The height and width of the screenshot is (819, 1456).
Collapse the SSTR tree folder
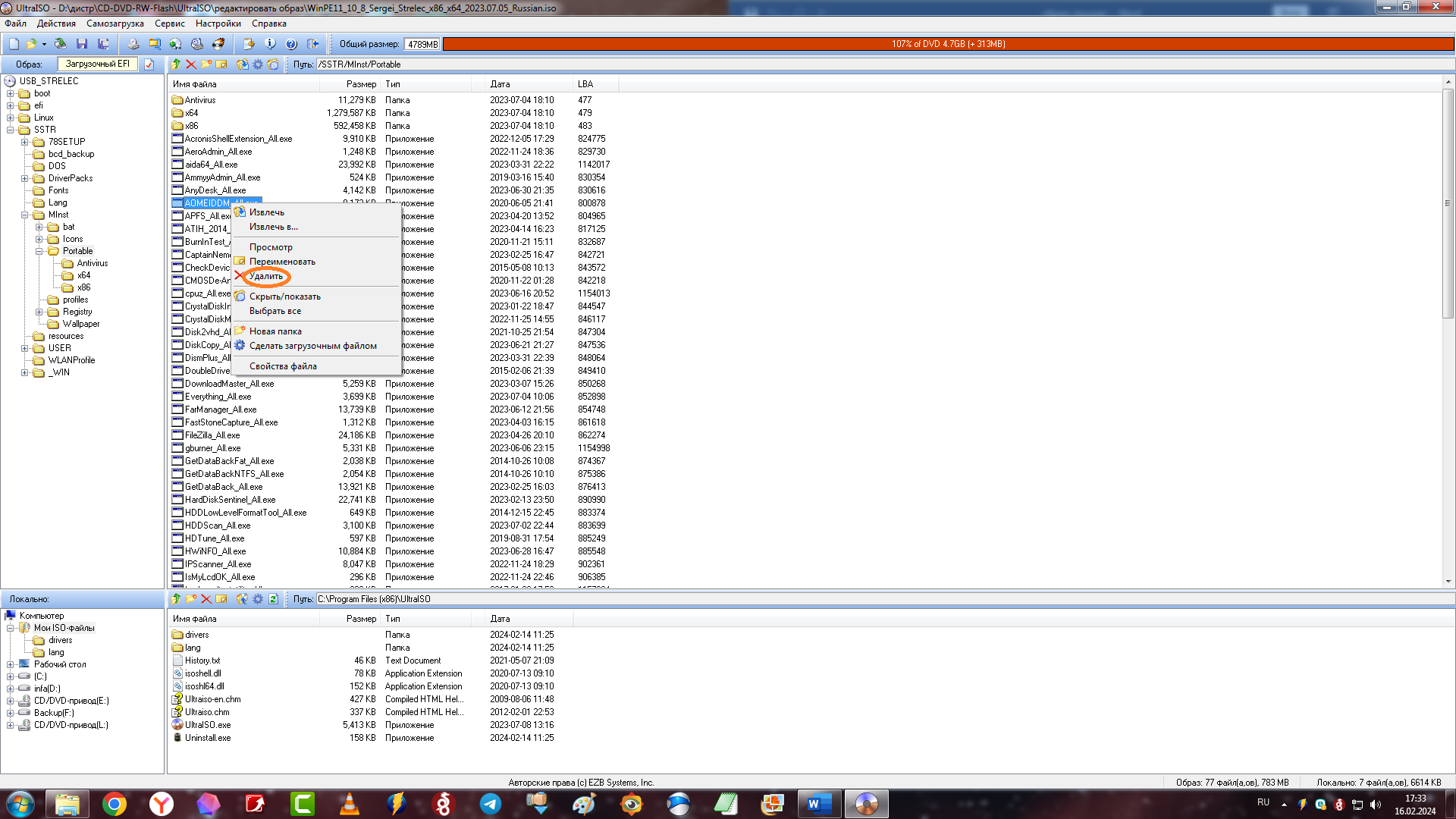tap(11, 130)
